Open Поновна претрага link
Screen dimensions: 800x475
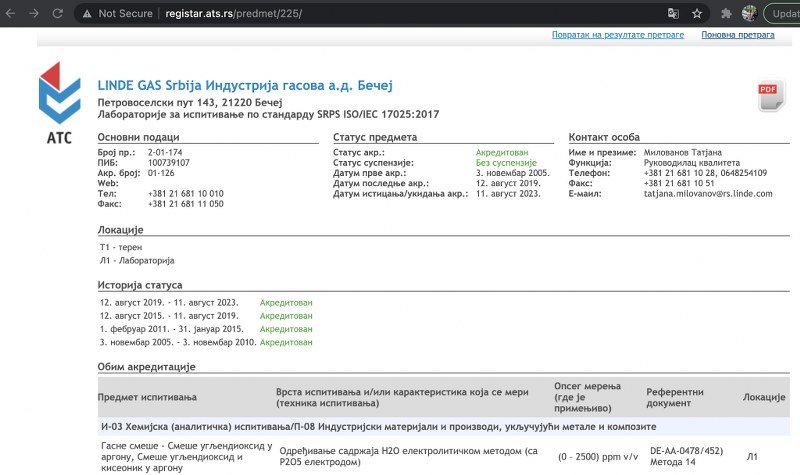[736, 35]
